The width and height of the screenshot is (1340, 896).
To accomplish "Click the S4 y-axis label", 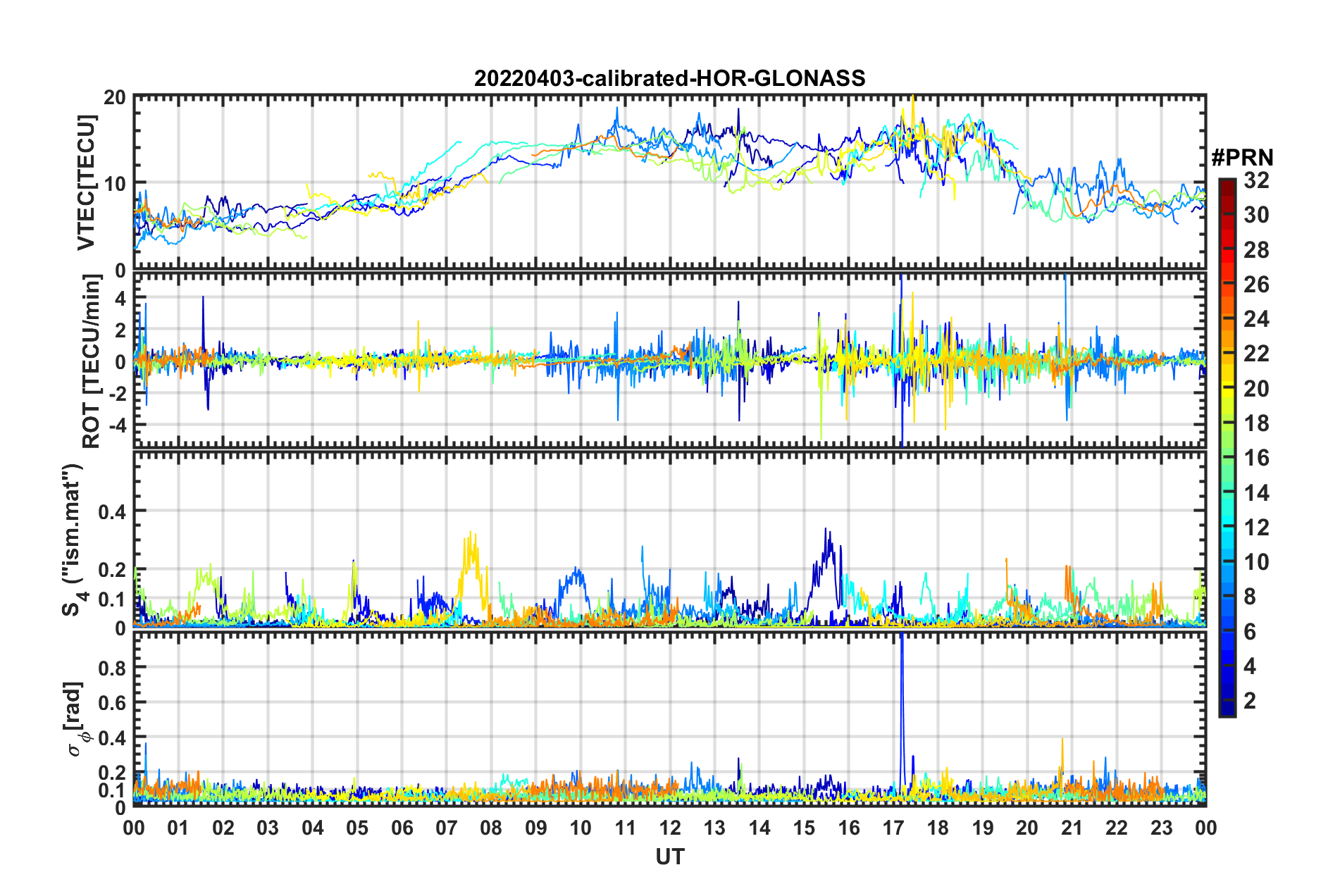I will [75, 540].
